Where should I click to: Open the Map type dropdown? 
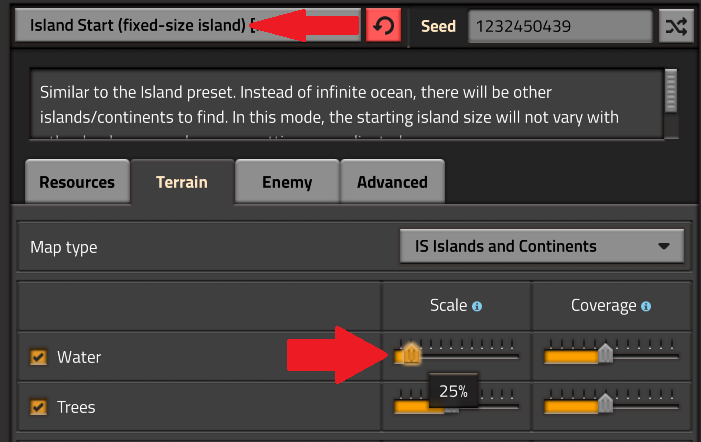click(x=542, y=246)
